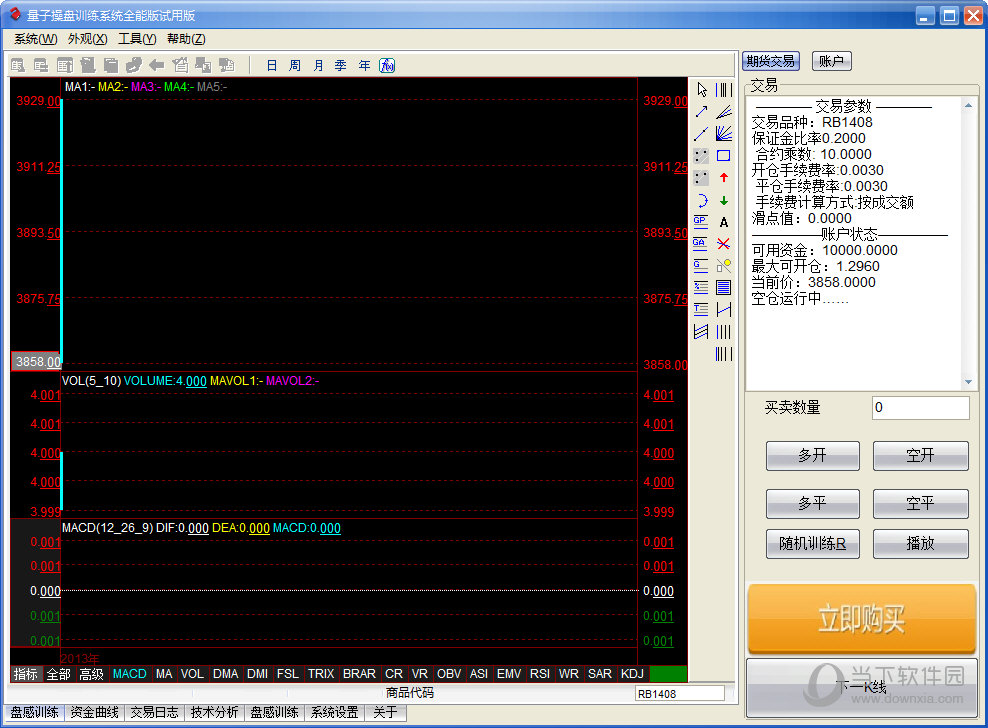Click the green down arrow marker tool
The width and height of the screenshot is (988, 728).
click(724, 200)
